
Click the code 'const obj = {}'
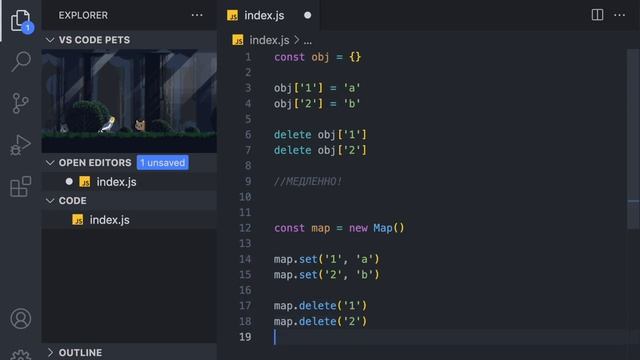(318, 57)
